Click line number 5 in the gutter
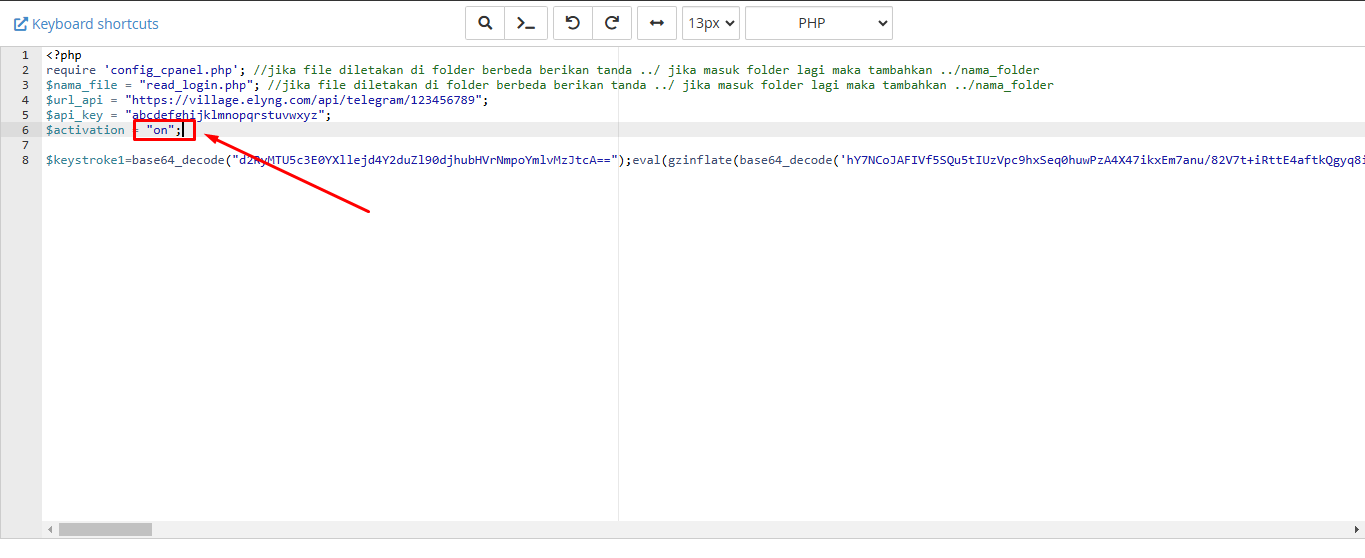This screenshot has width=1365, height=558. 25,115
